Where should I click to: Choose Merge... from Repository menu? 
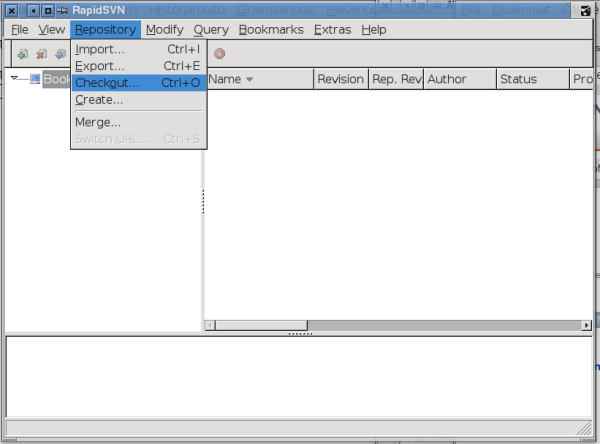(139, 122)
